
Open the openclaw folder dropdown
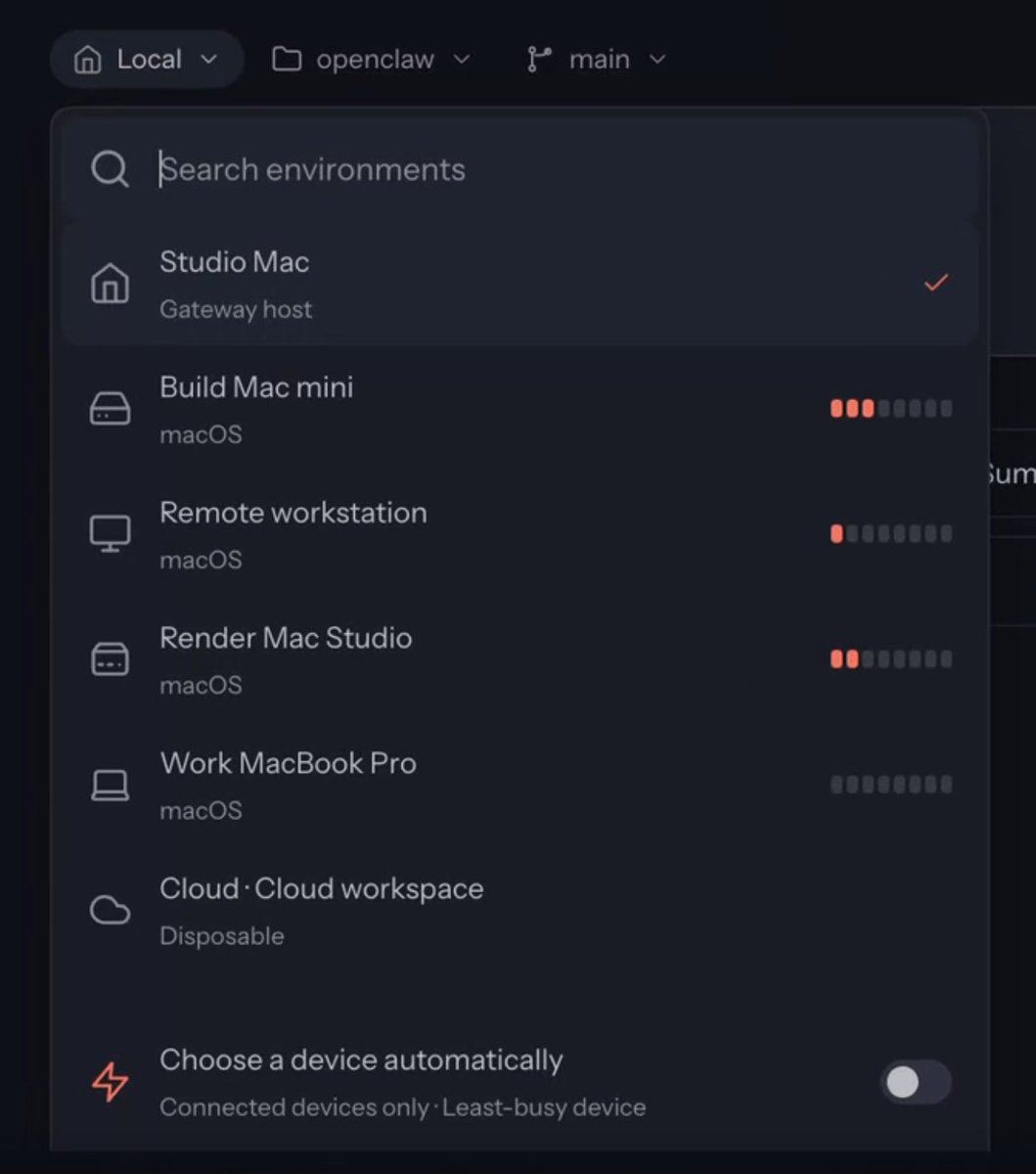click(371, 60)
